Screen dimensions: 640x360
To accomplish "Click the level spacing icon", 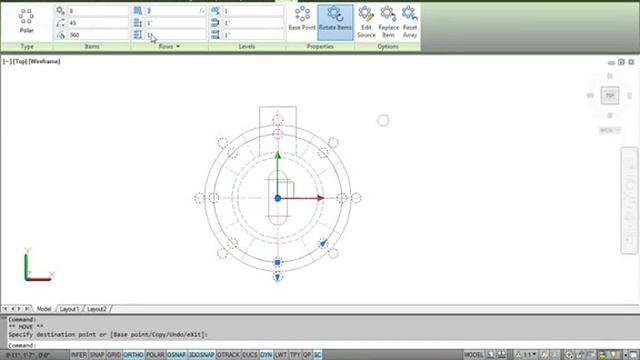I will tap(216, 23).
